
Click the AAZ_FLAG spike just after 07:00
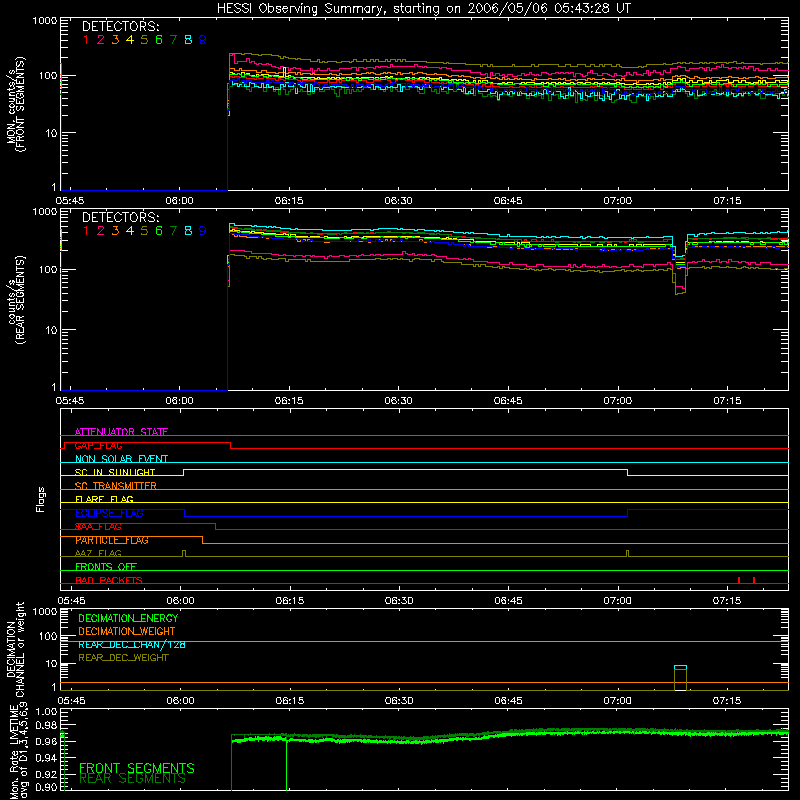click(x=628, y=554)
